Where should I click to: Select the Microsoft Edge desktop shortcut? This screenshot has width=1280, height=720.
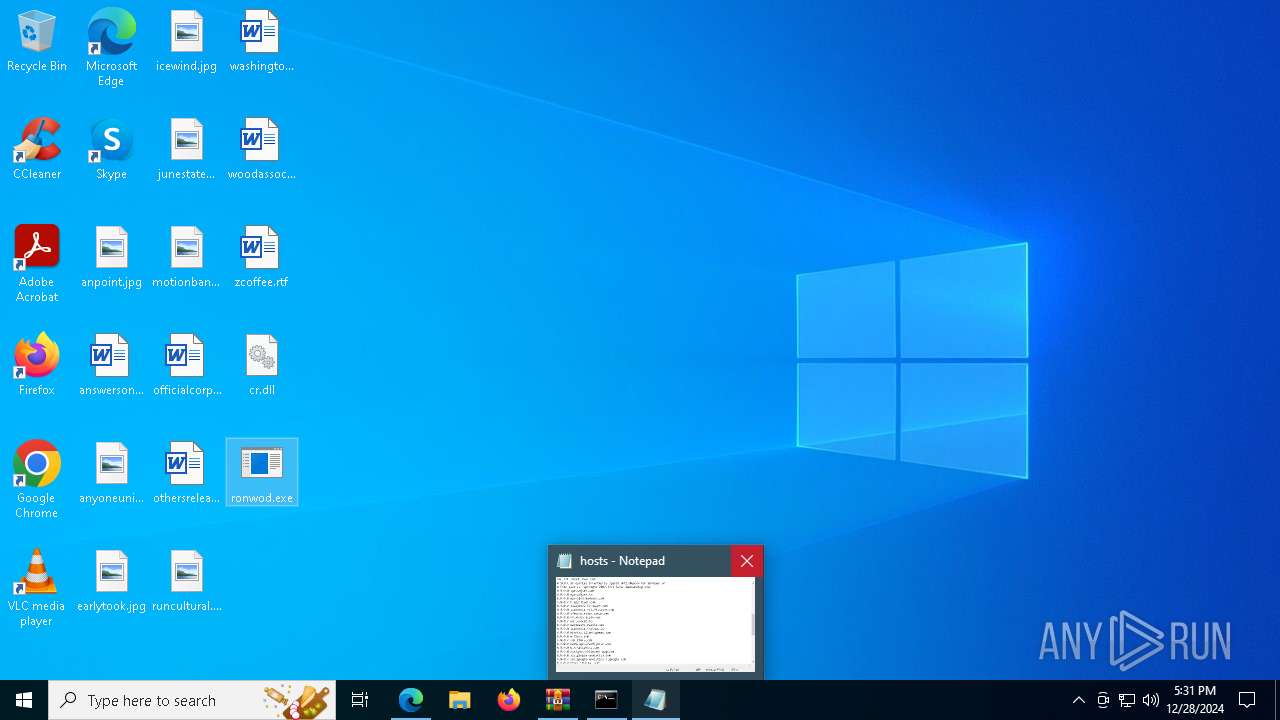click(x=111, y=48)
